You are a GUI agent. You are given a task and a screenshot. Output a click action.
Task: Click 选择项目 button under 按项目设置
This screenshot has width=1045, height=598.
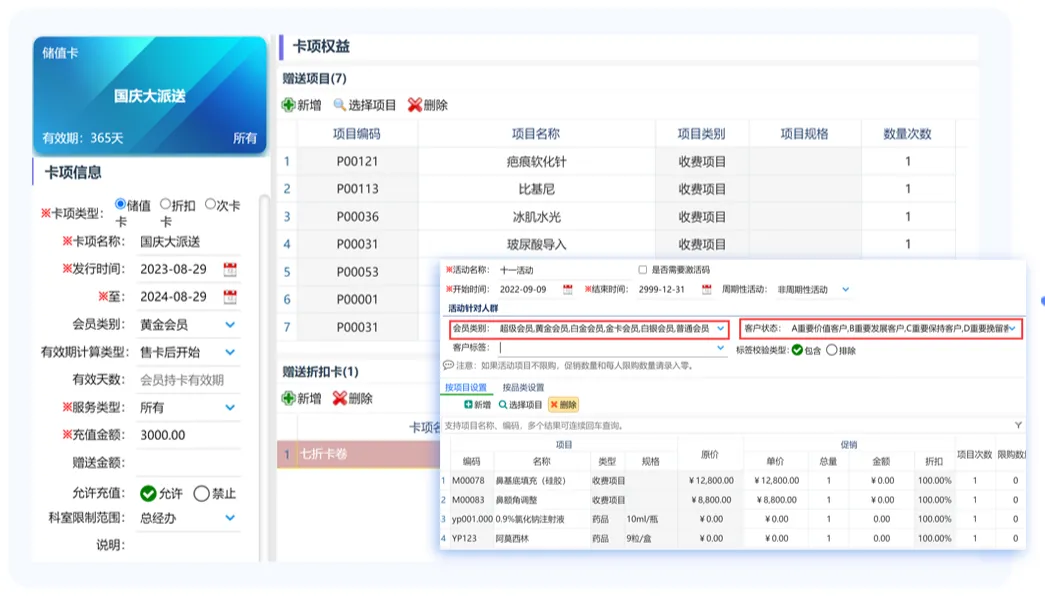tap(520, 405)
